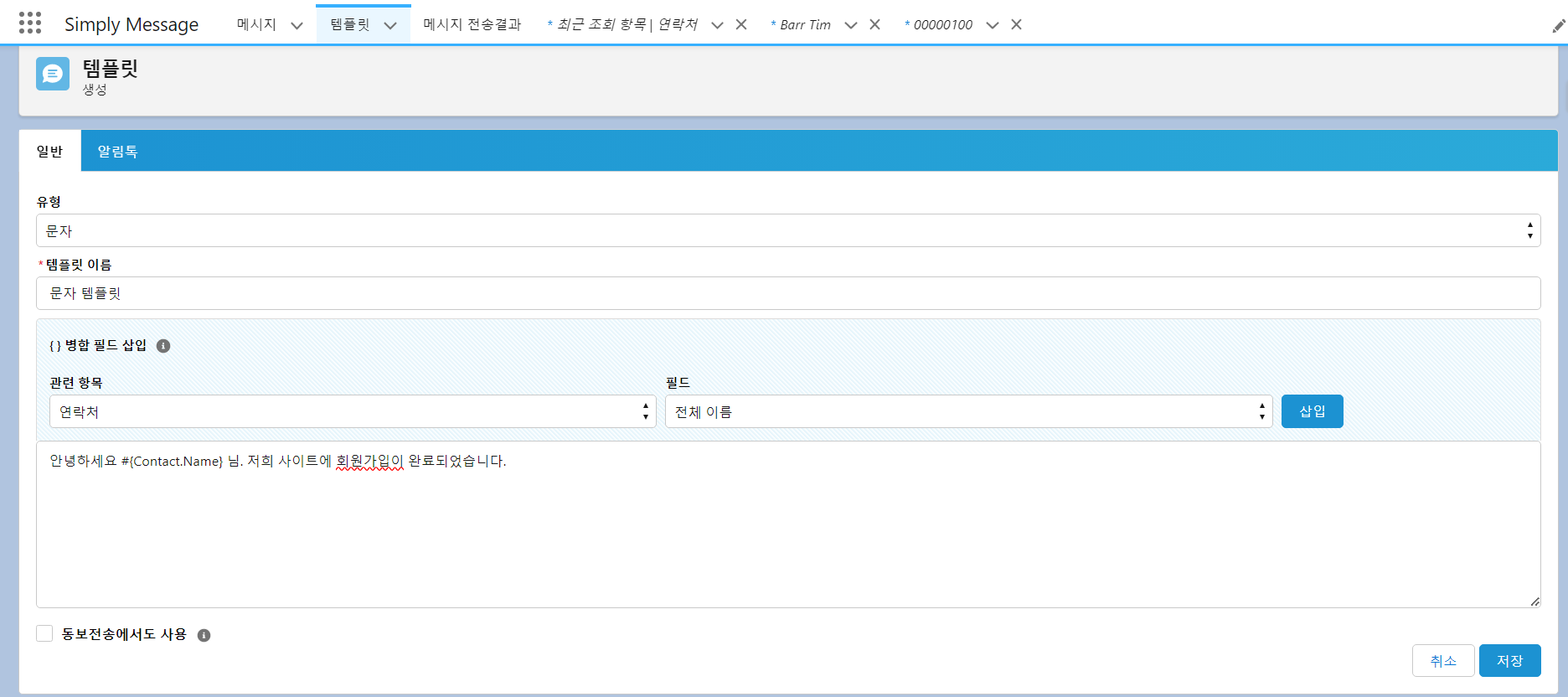Click the pencil edit icon at top right
This screenshot has width=1568, height=697.
1558,26
